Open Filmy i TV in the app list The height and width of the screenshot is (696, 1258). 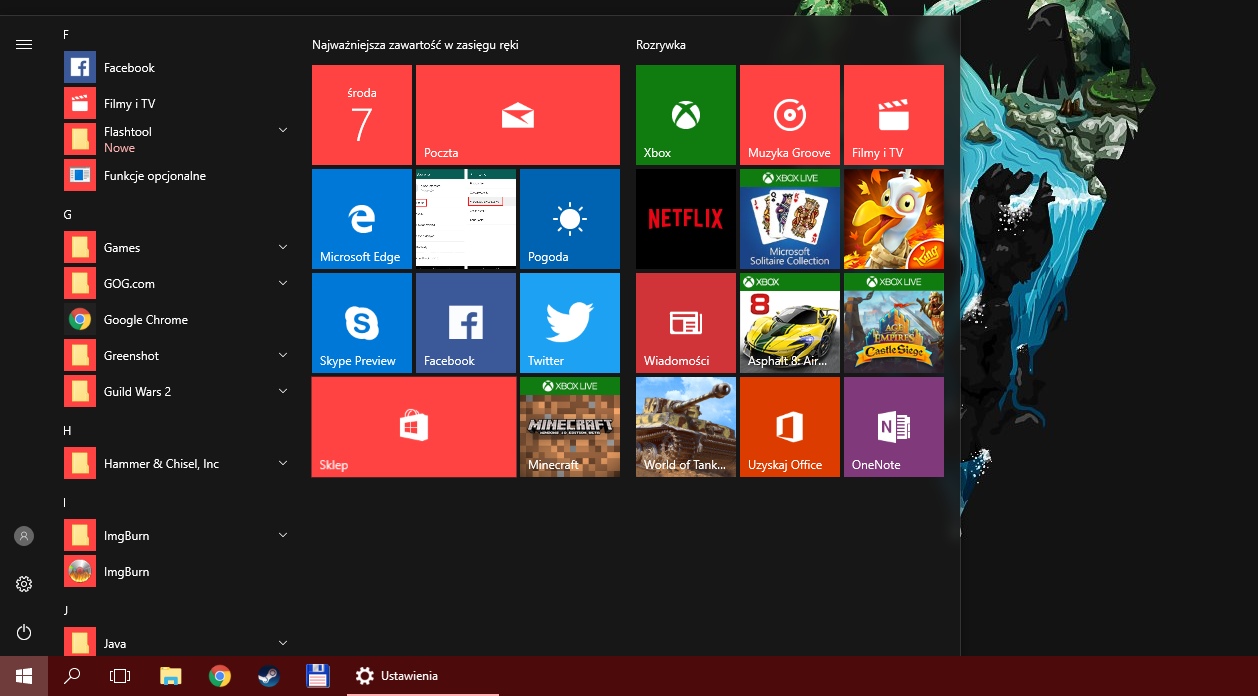(176, 104)
